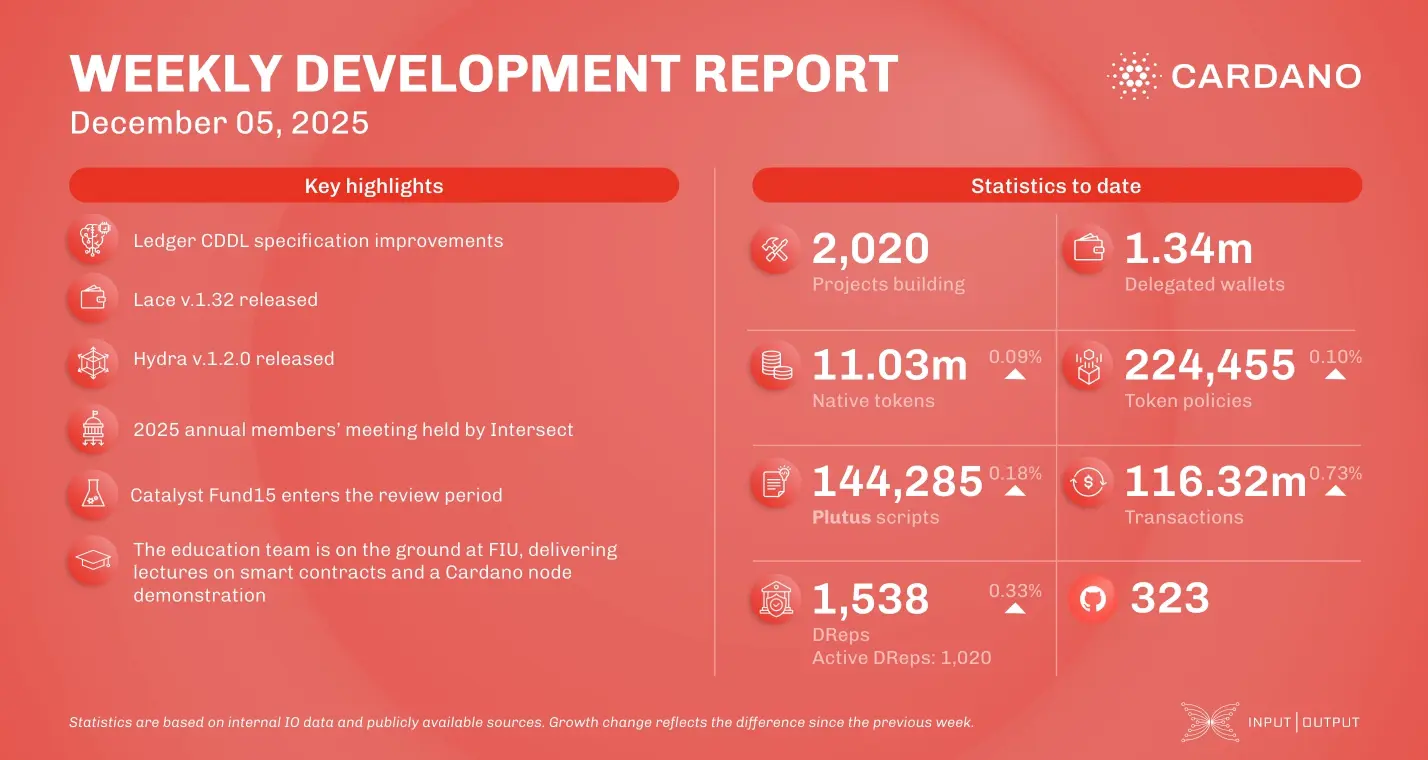Image resolution: width=1428 pixels, height=760 pixels.
Task: Open the Input Output logo link
Action: (x=1271, y=722)
